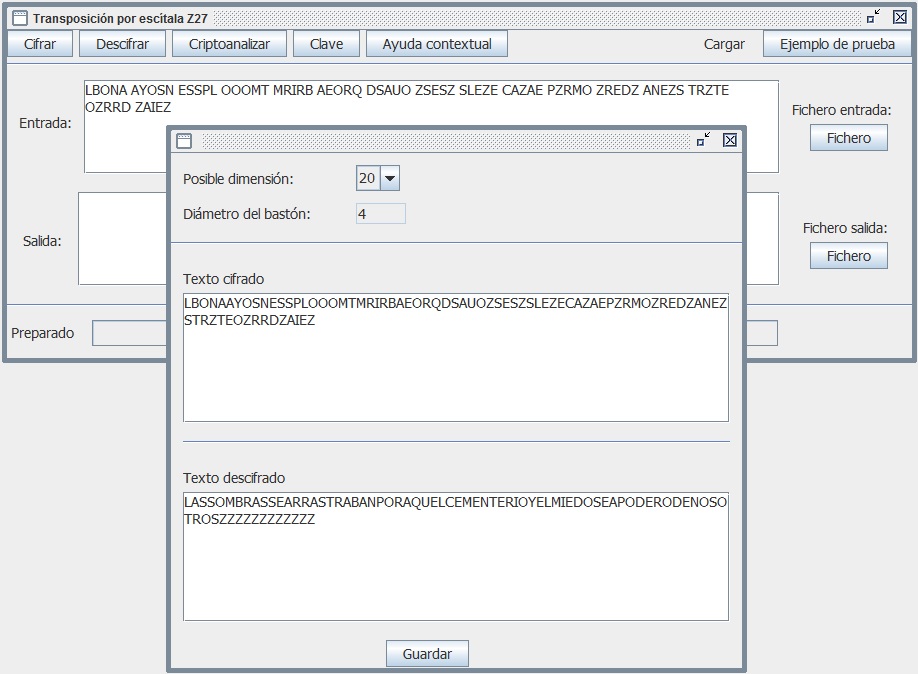Load the Ejemplo de prueba
Viewport: 918px width, 674px height.
(x=836, y=44)
